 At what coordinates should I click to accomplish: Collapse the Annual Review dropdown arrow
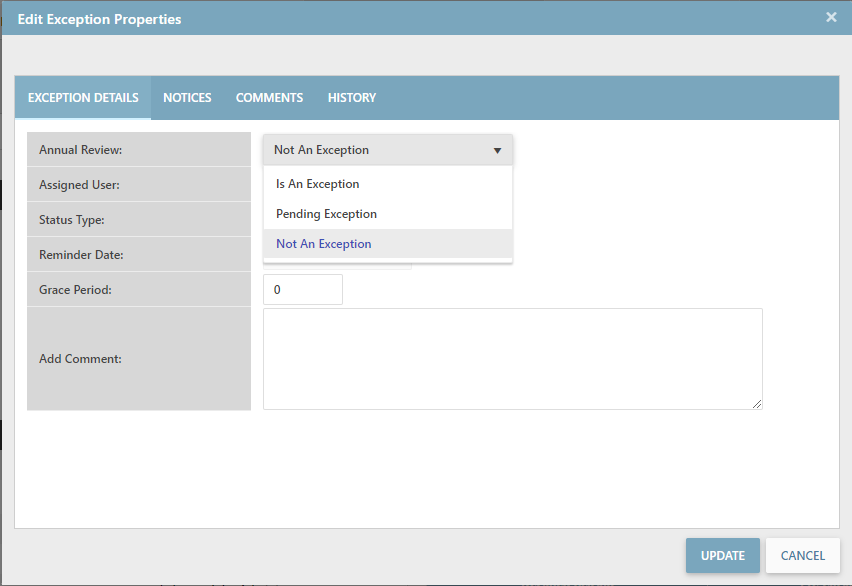497,151
